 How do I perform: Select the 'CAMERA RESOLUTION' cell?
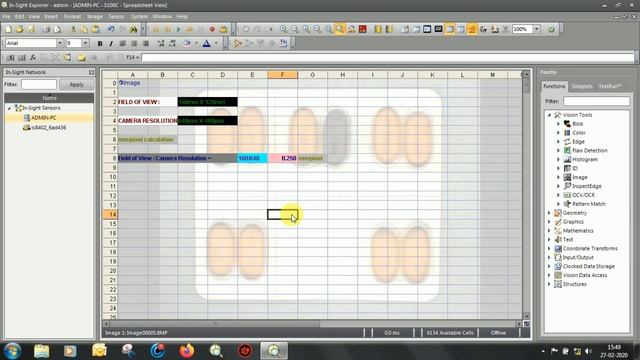coord(148,121)
